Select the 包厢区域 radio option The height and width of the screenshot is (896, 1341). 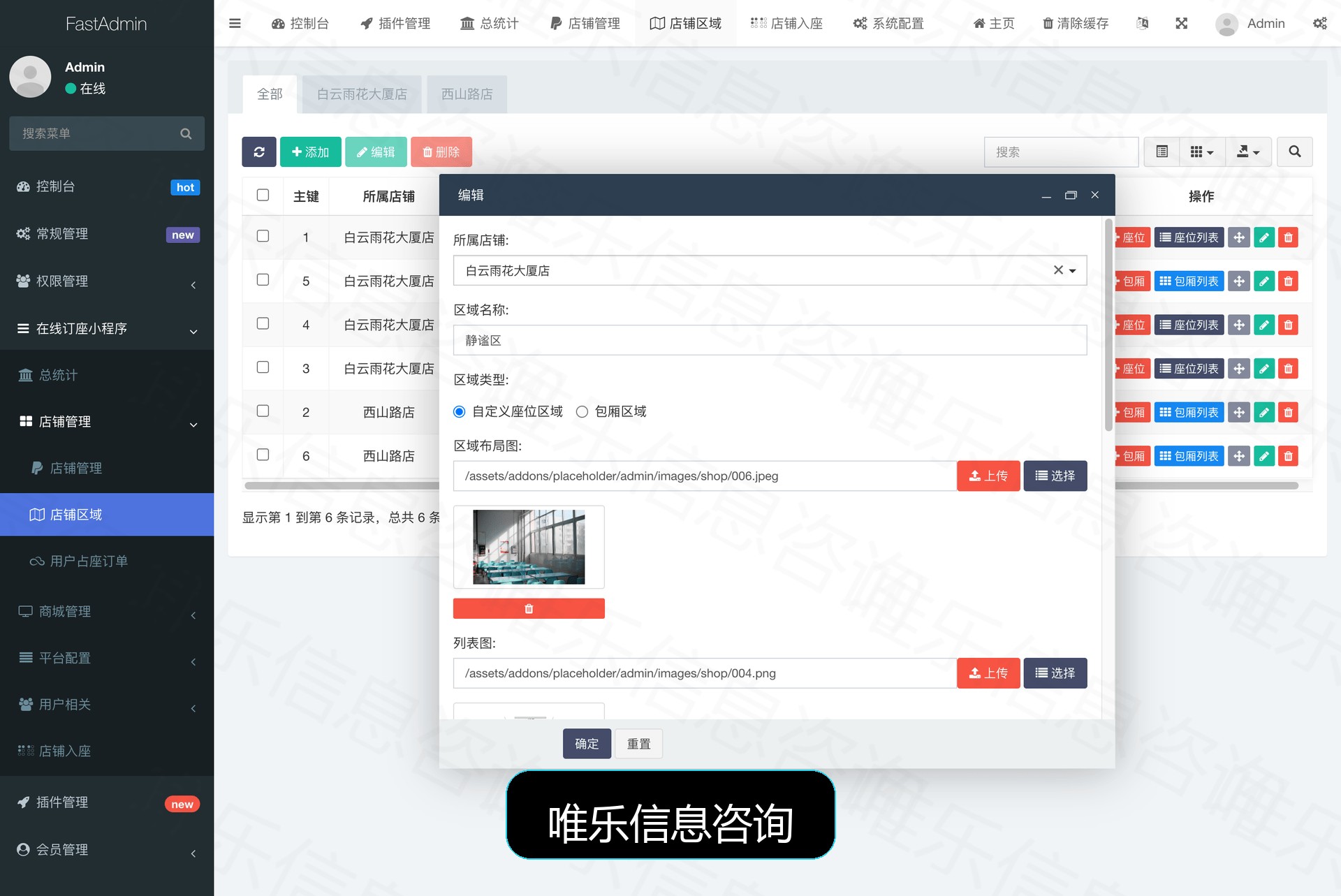[x=582, y=411]
